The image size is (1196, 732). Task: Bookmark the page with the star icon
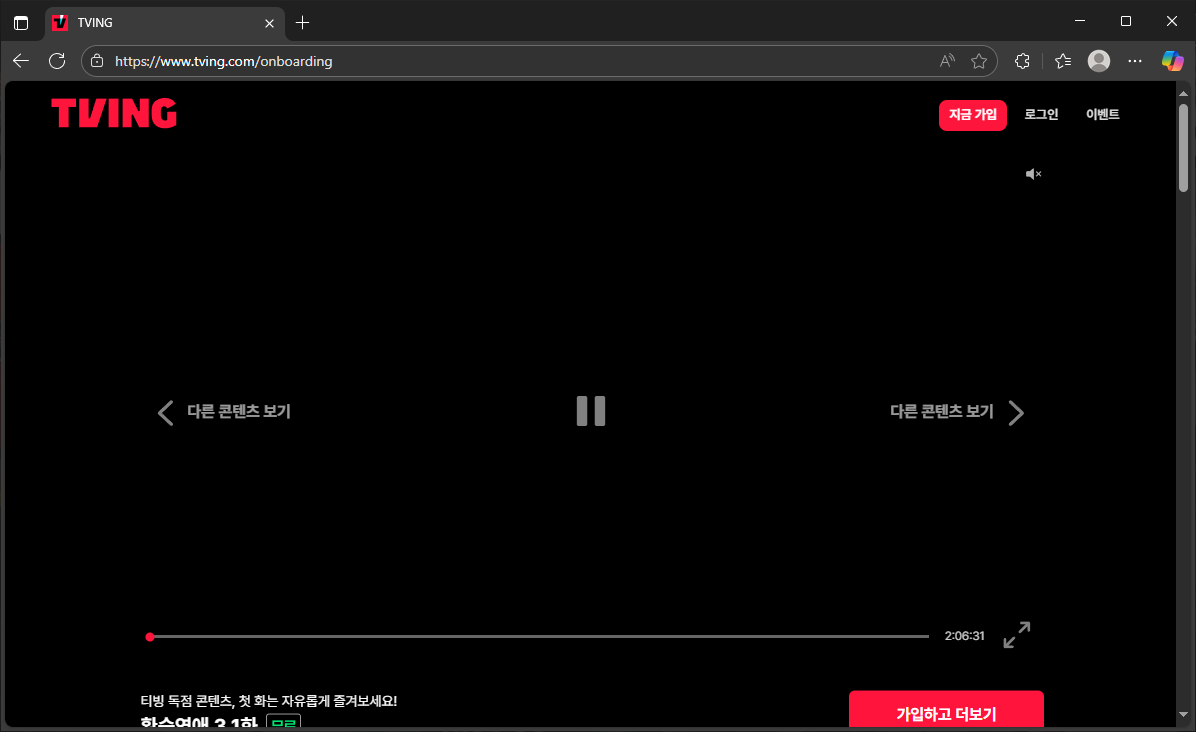[x=978, y=60]
